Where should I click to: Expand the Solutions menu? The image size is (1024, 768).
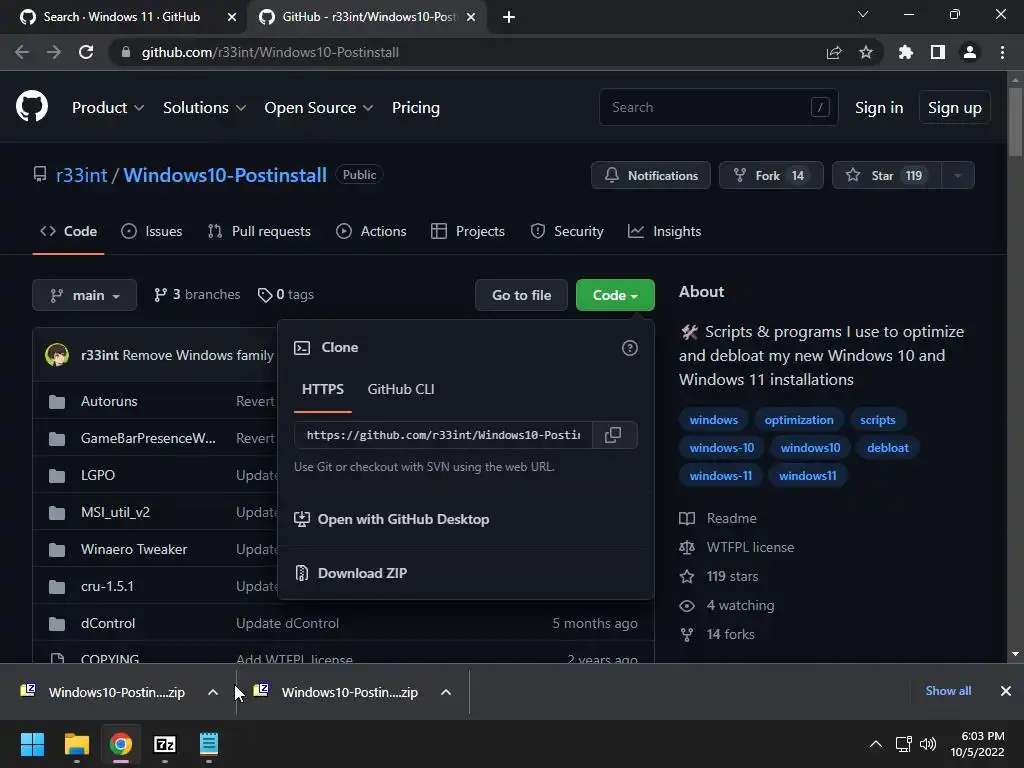click(x=204, y=108)
